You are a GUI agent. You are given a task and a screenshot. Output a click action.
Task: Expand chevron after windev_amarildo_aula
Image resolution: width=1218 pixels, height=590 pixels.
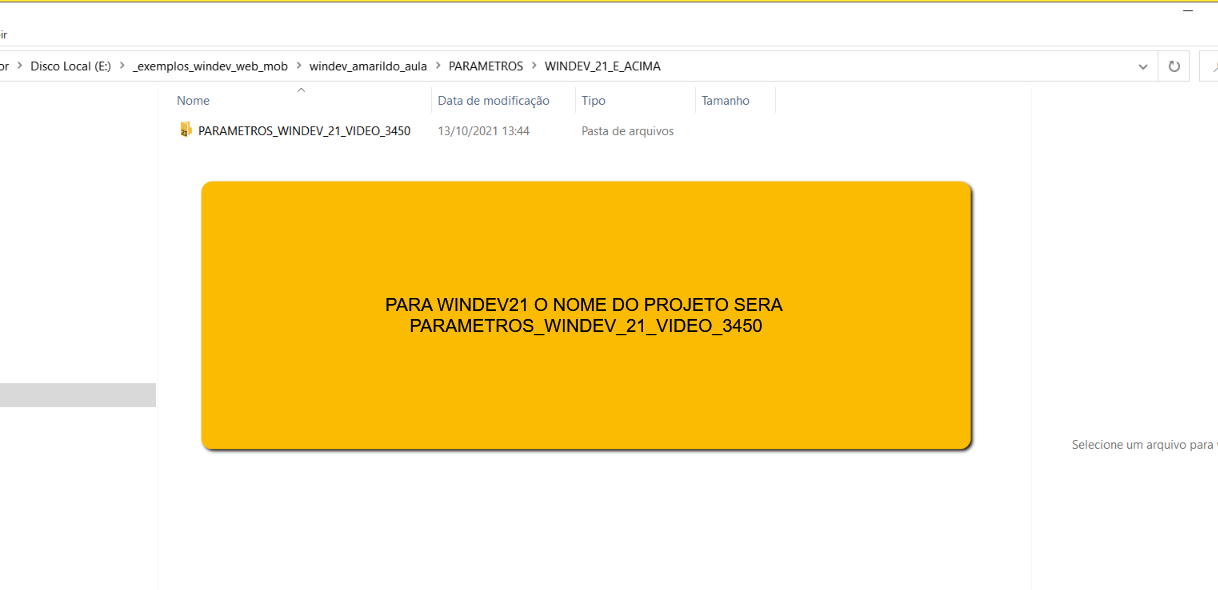point(438,66)
